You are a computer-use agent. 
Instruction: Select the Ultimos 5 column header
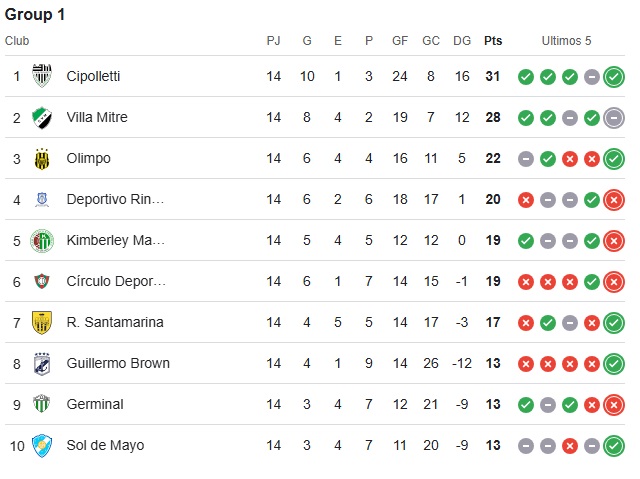[566, 41]
